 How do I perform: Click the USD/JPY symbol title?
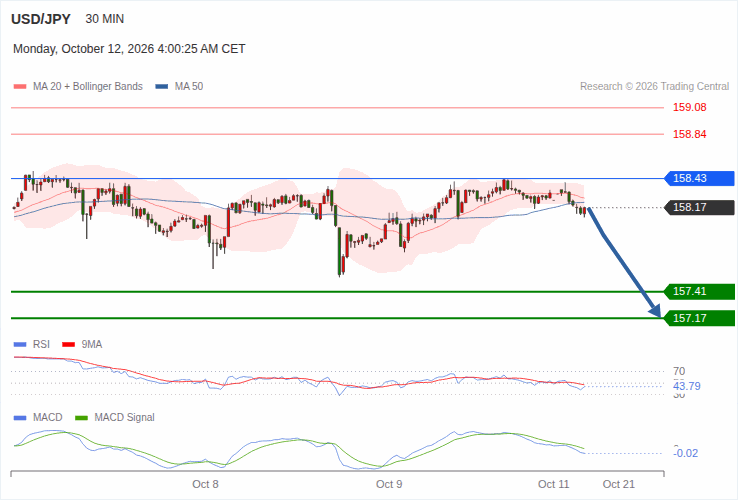click(41, 19)
